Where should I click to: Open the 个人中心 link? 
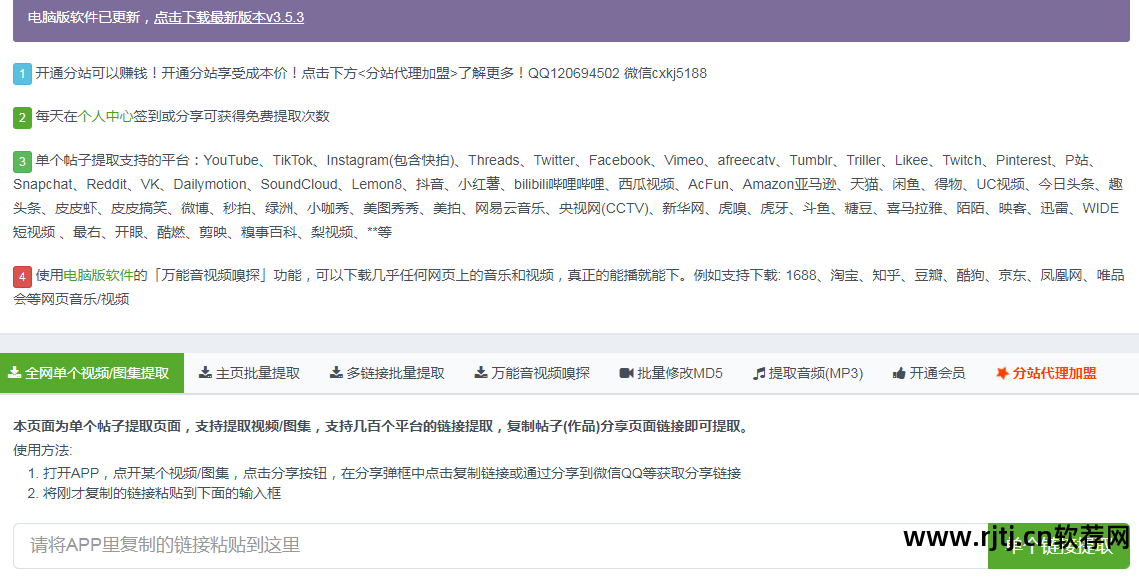[105, 116]
